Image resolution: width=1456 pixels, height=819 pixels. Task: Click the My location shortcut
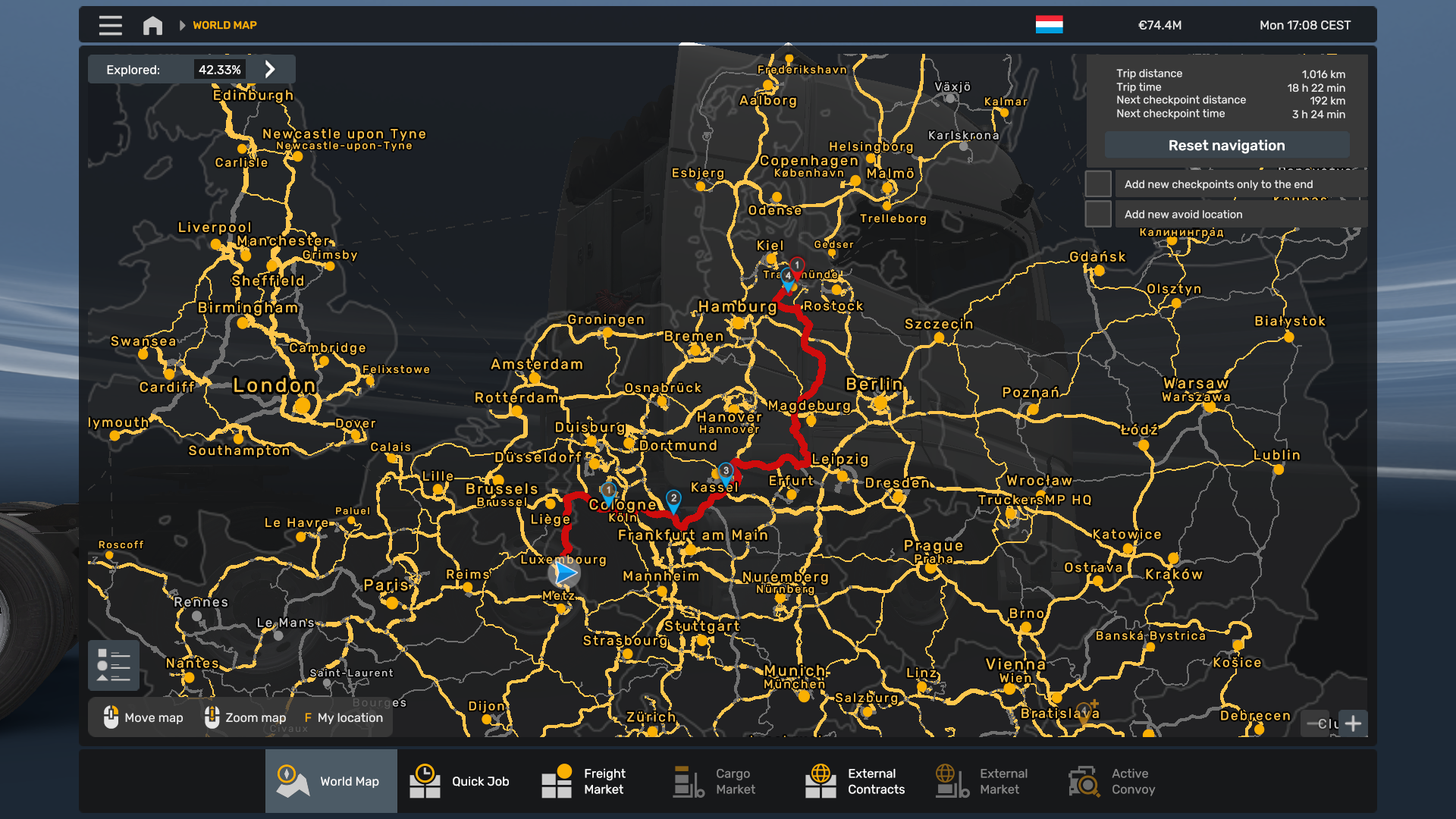click(x=344, y=717)
